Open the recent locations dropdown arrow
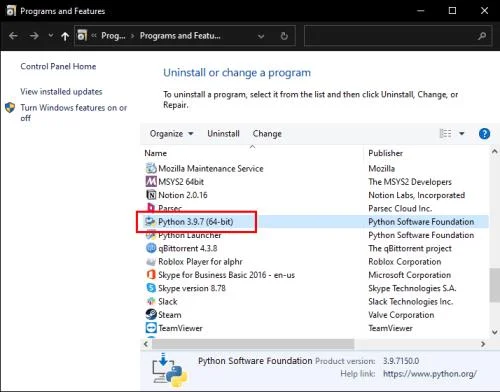This screenshot has width=500, height=392. pyautogui.click(x=51, y=35)
